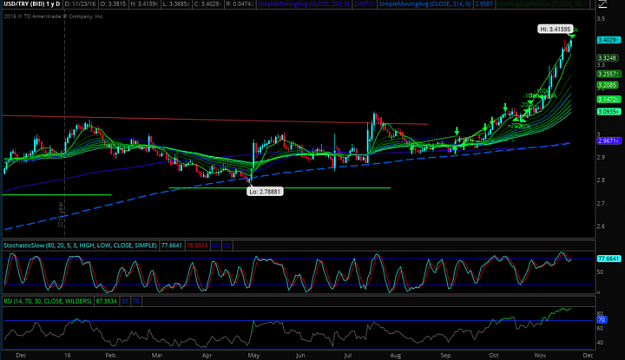This screenshot has width=625, height=360.
Task: Click the Hi: 3.41595 price bubble
Action: tap(555, 29)
